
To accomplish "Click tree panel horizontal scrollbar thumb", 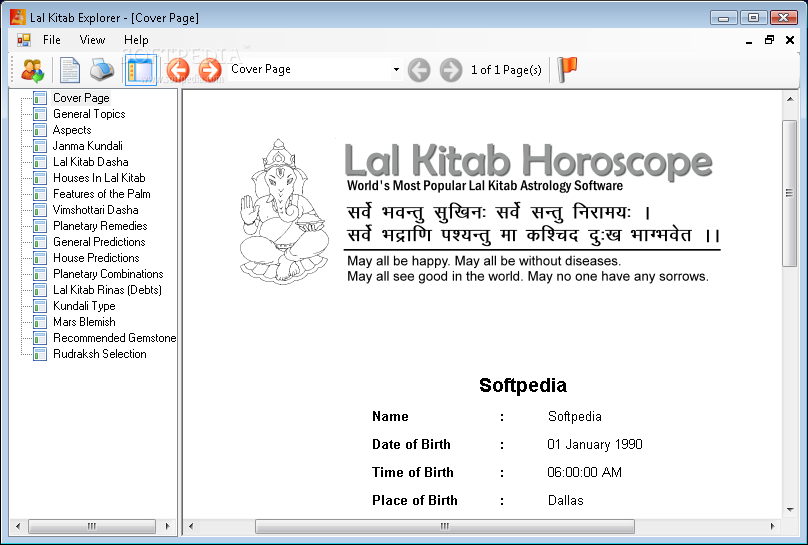I will 92,526.
